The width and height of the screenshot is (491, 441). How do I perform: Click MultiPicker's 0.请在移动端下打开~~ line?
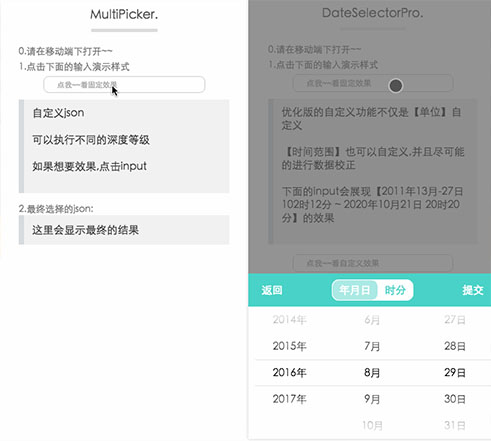65,51
